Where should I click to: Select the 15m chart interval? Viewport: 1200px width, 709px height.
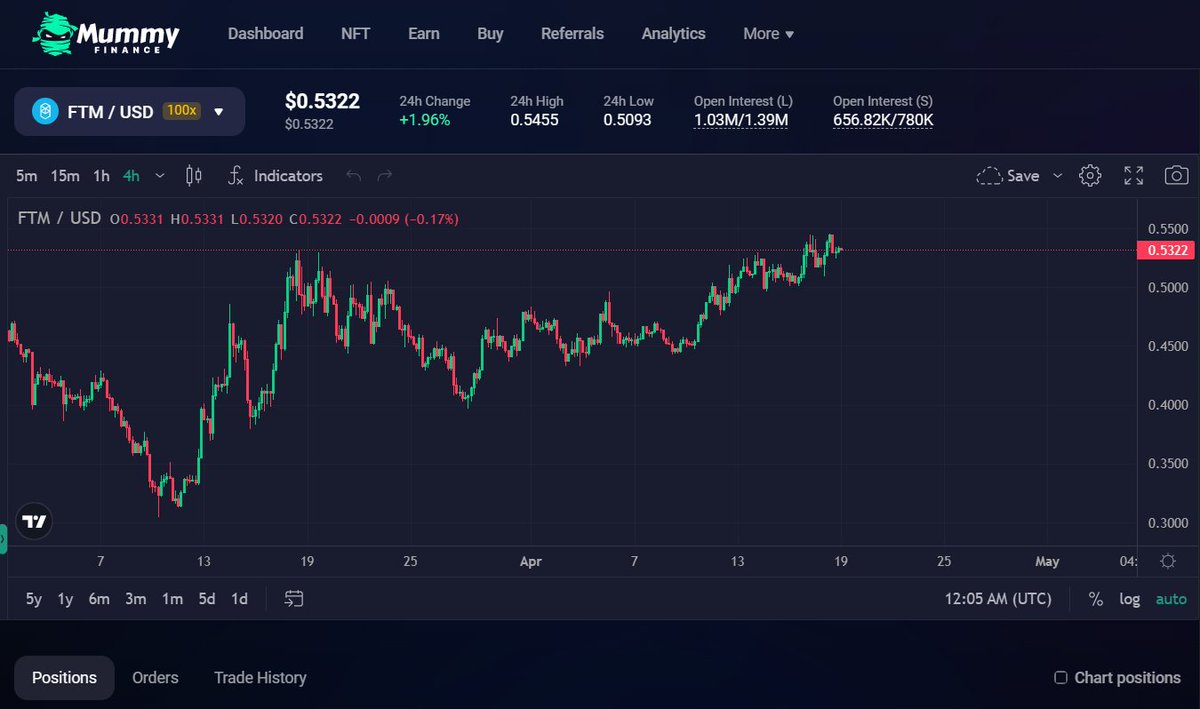[65, 176]
